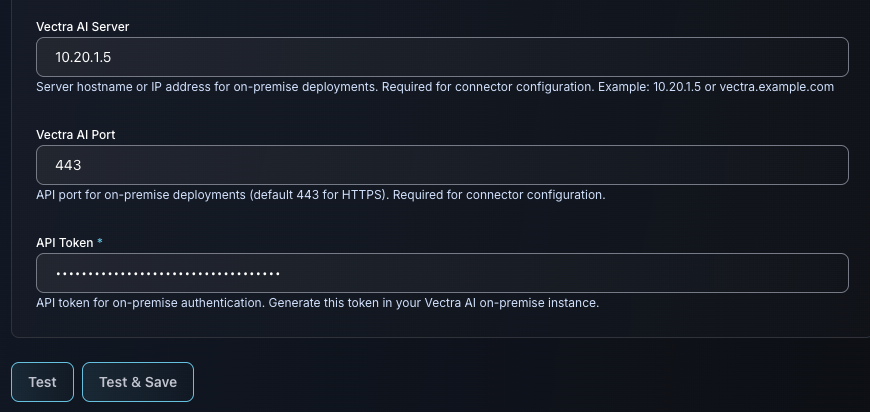Image resolution: width=870 pixels, height=412 pixels.
Task: Click the "API Token" field label
Action: (x=64, y=242)
